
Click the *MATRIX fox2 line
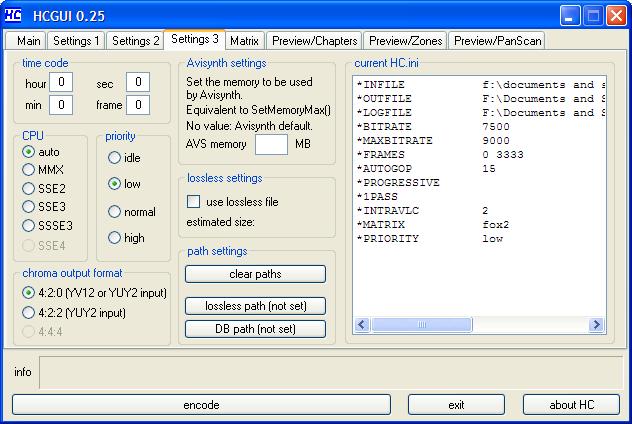(433, 224)
